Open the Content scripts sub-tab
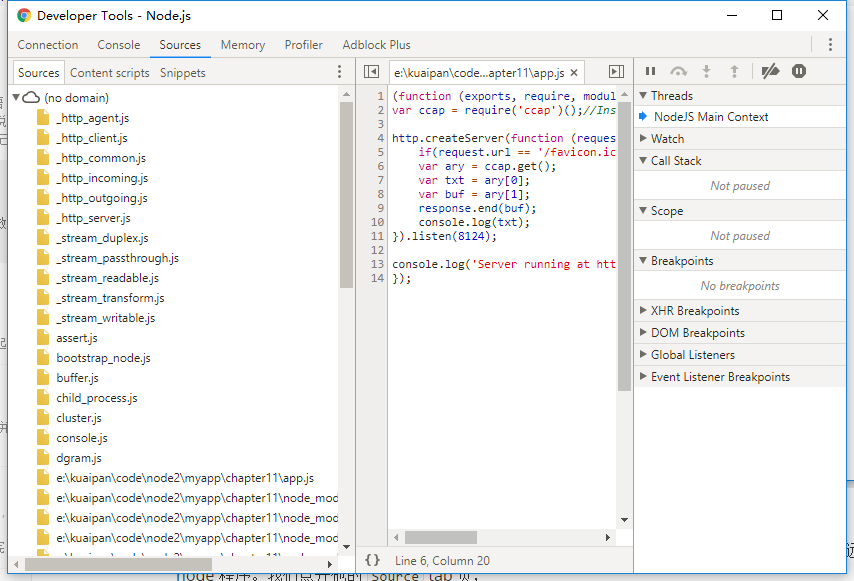The width and height of the screenshot is (854, 581). click(110, 73)
